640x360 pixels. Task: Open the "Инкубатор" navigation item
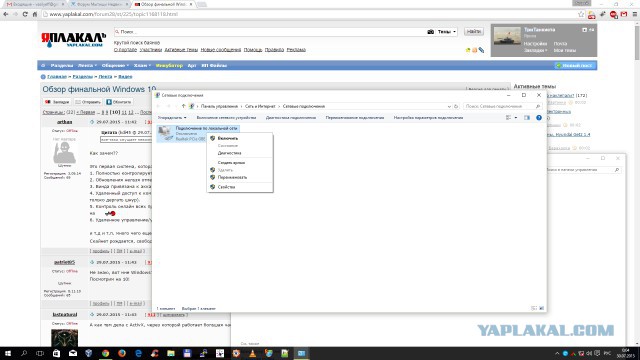(x=169, y=65)
